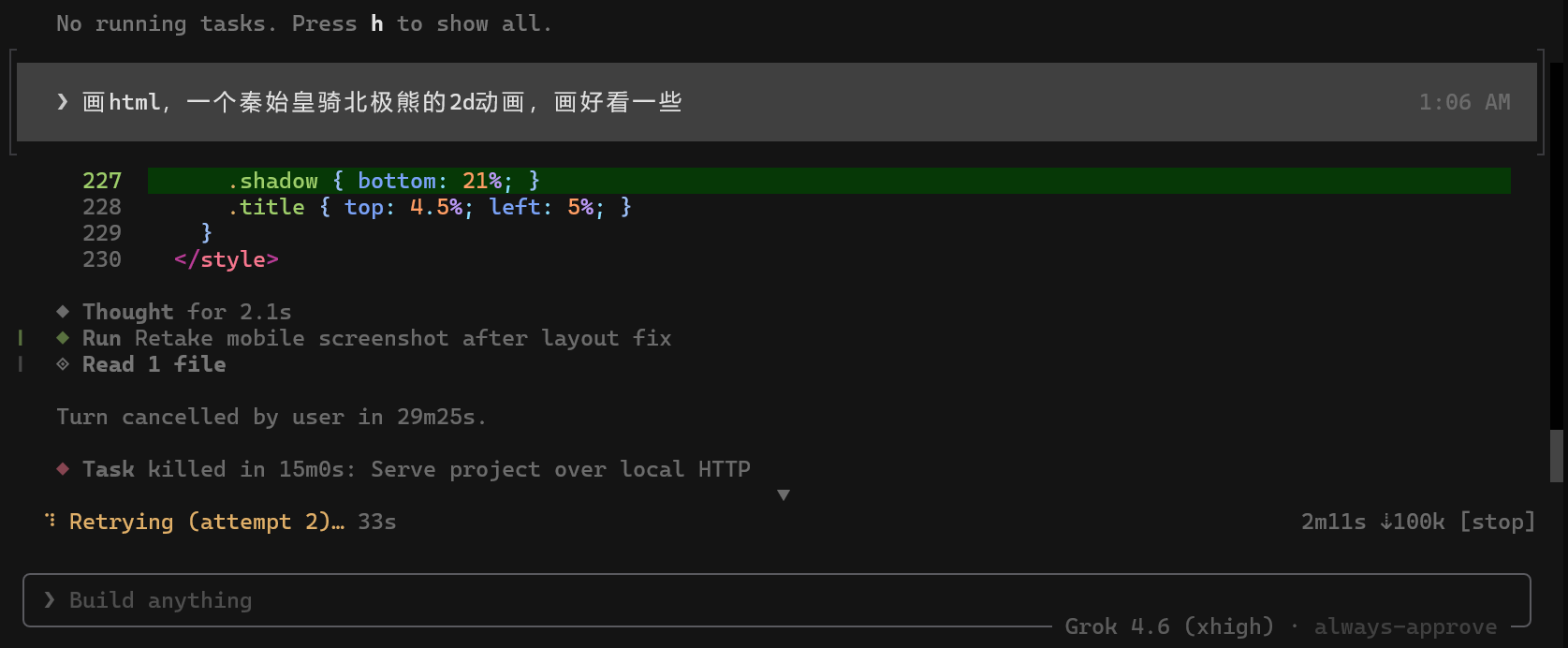Click the Retrying (attempt 2) status text

[x=207, y=522]
